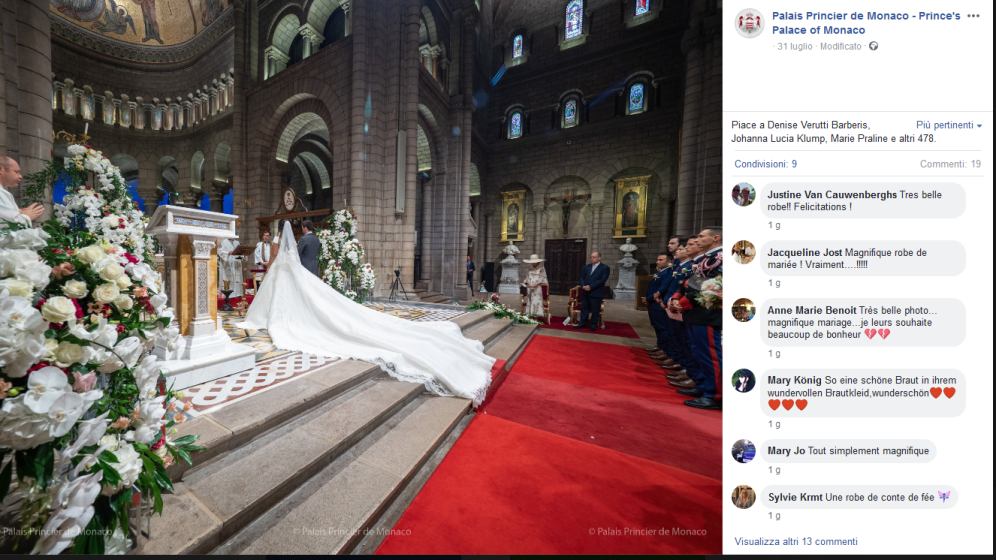Image resolution: width=996 pixels, height=560 pixels.
Task: Open Justine Van Cauwenberghs' name link
Action: pos(831,195)
